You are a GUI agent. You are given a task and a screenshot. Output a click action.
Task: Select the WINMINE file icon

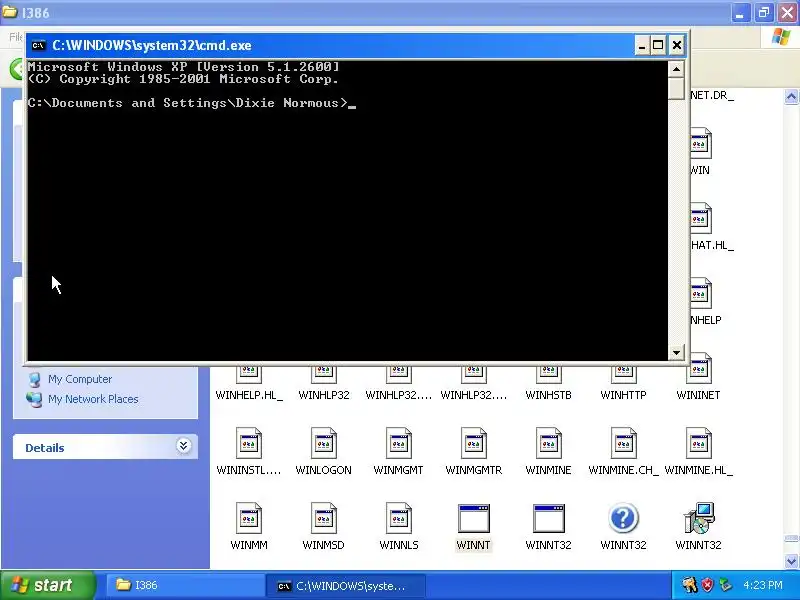[548, 443]
